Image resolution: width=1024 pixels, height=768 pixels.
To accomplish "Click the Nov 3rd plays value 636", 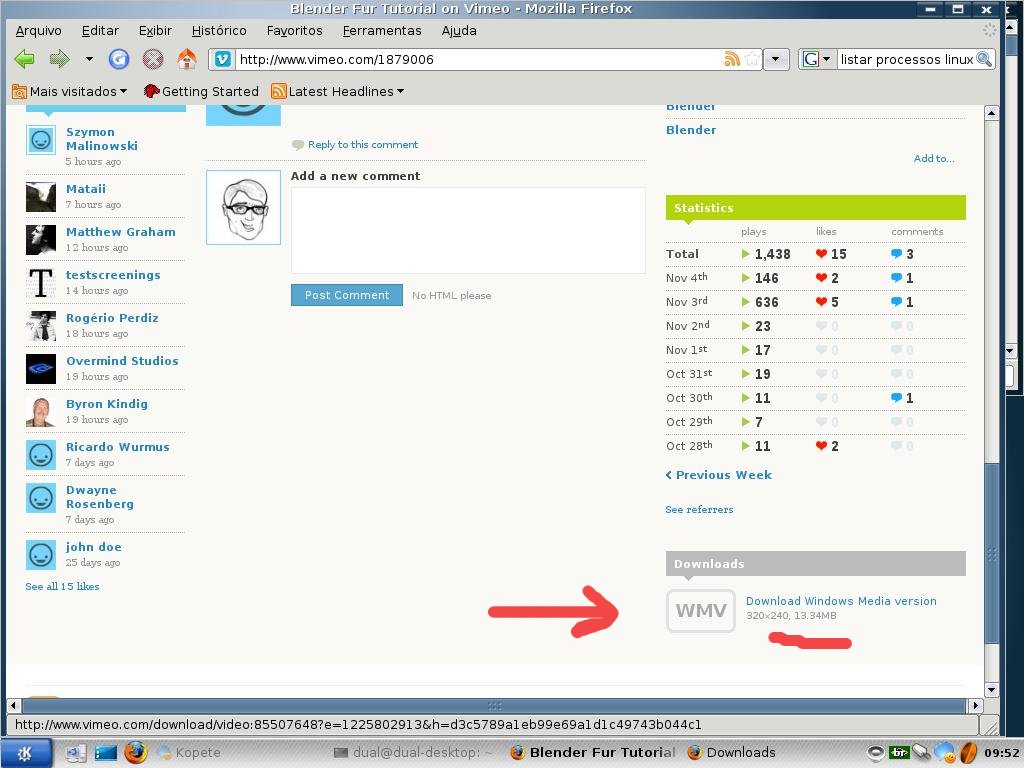I will coord(767,302).
